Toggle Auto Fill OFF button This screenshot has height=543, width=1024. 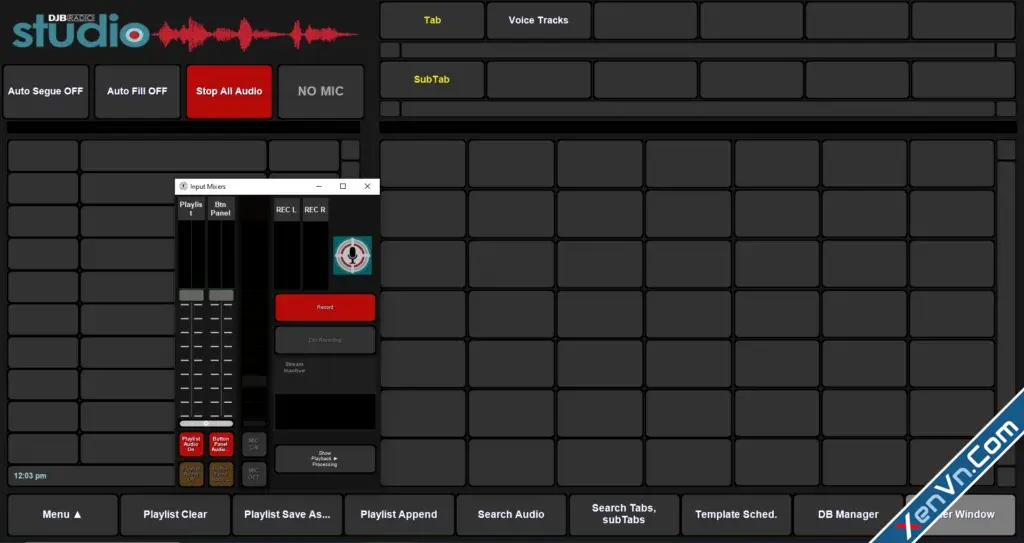click(137, 91)
